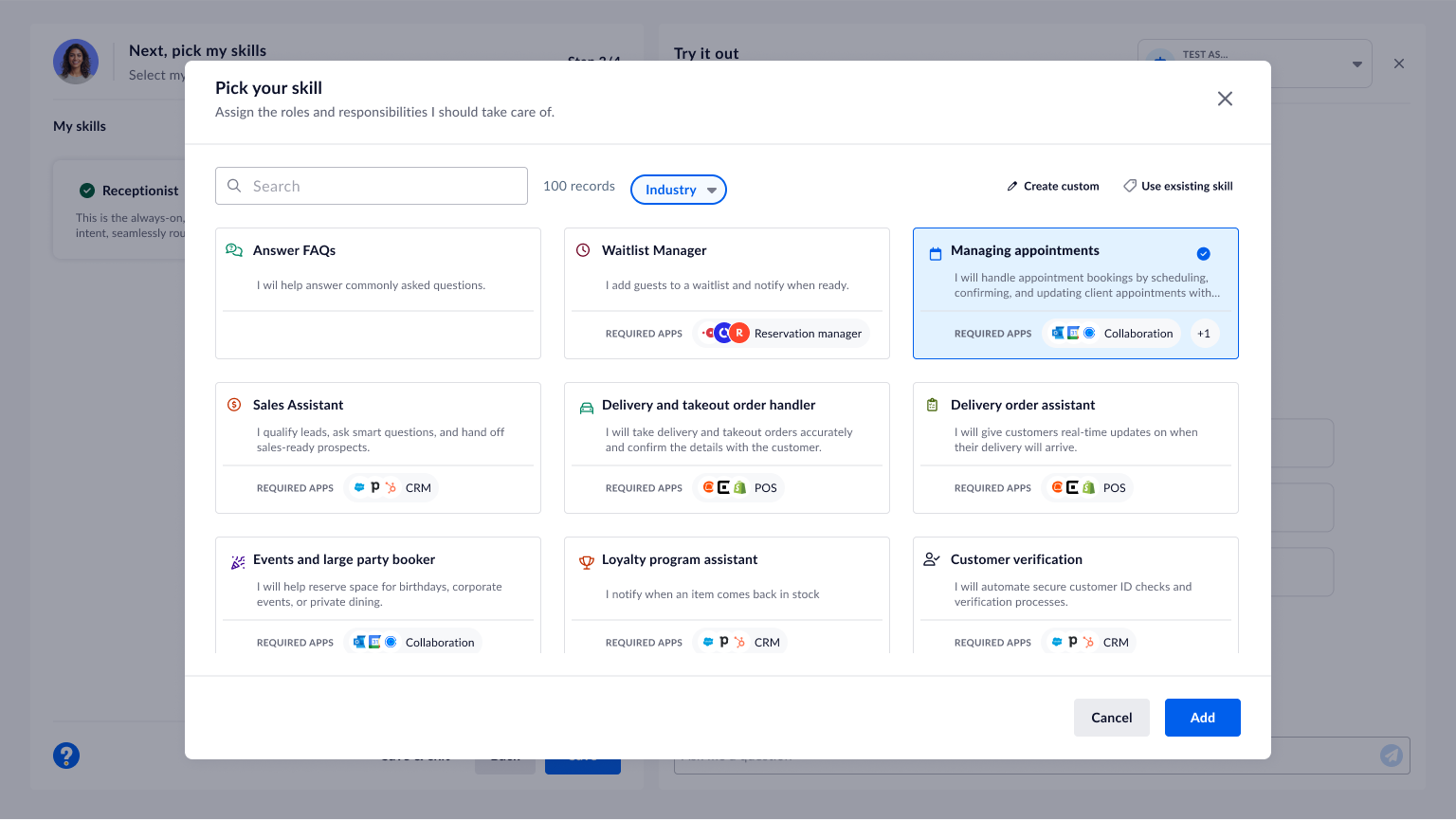
Task: Click the Cancel button
Action: [x=1112, y=718]
